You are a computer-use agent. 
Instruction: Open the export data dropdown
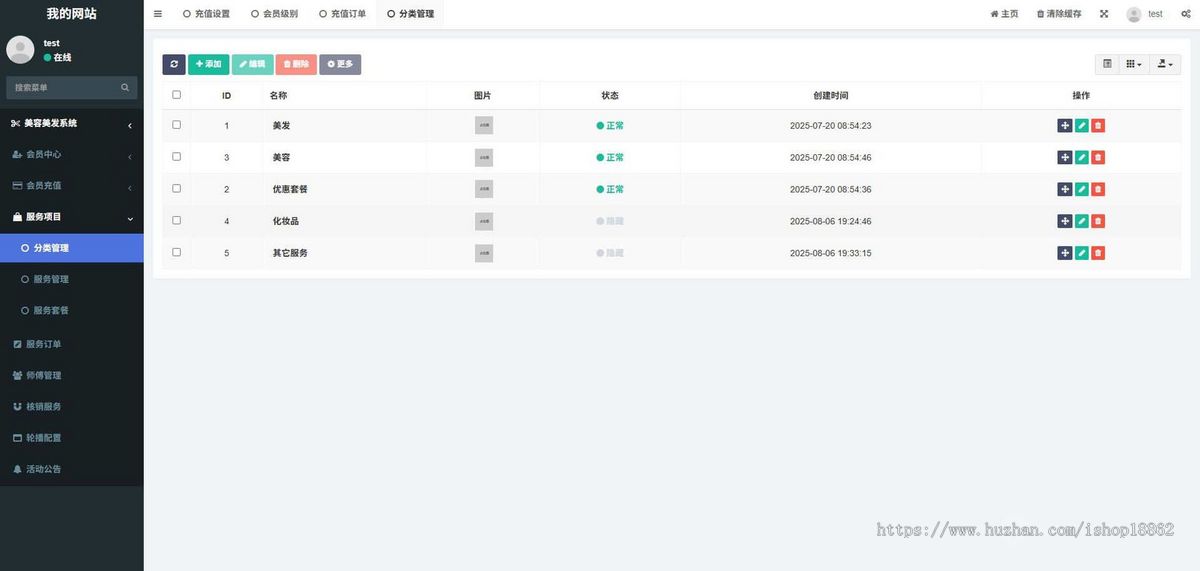coord(1165,64)
